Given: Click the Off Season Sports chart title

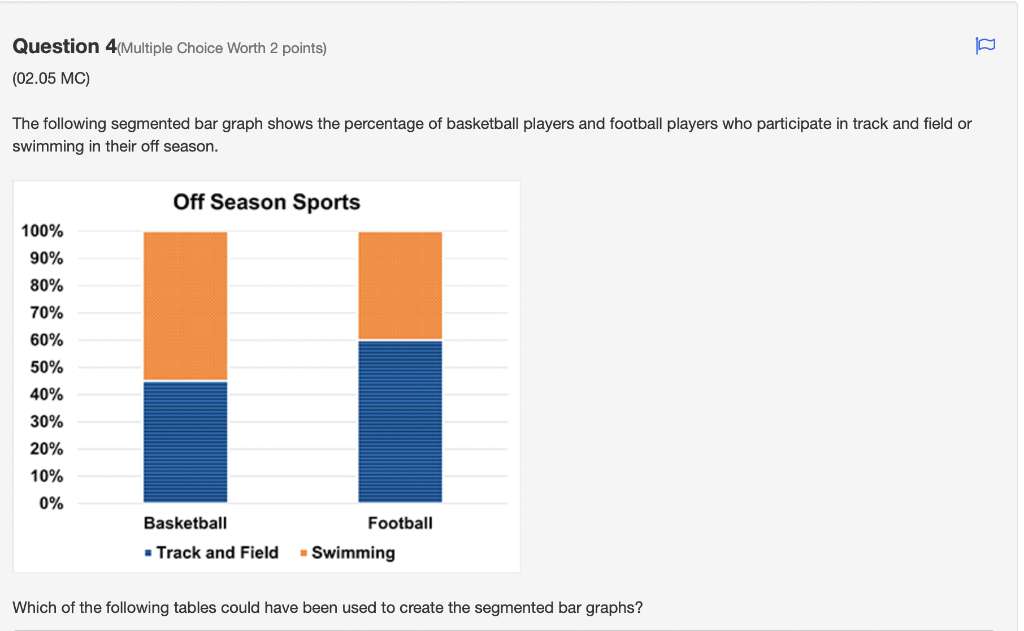Looking at the screenshot, I should click(266, 202).
